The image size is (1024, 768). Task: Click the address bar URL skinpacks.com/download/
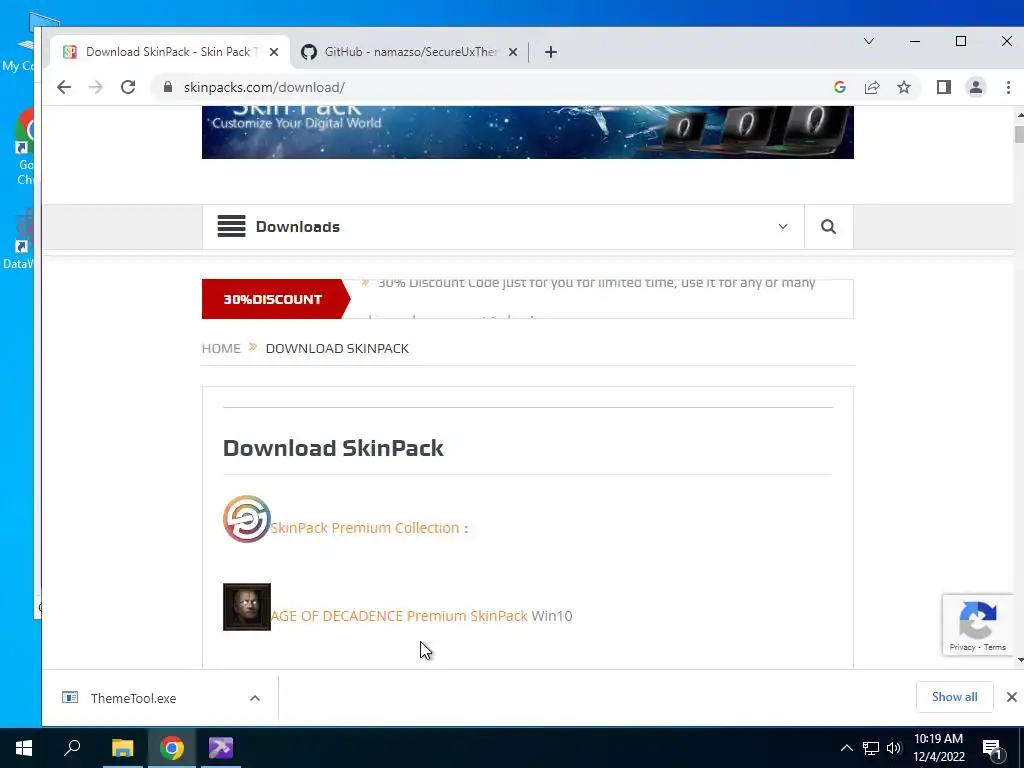click(x=264, y=87)
